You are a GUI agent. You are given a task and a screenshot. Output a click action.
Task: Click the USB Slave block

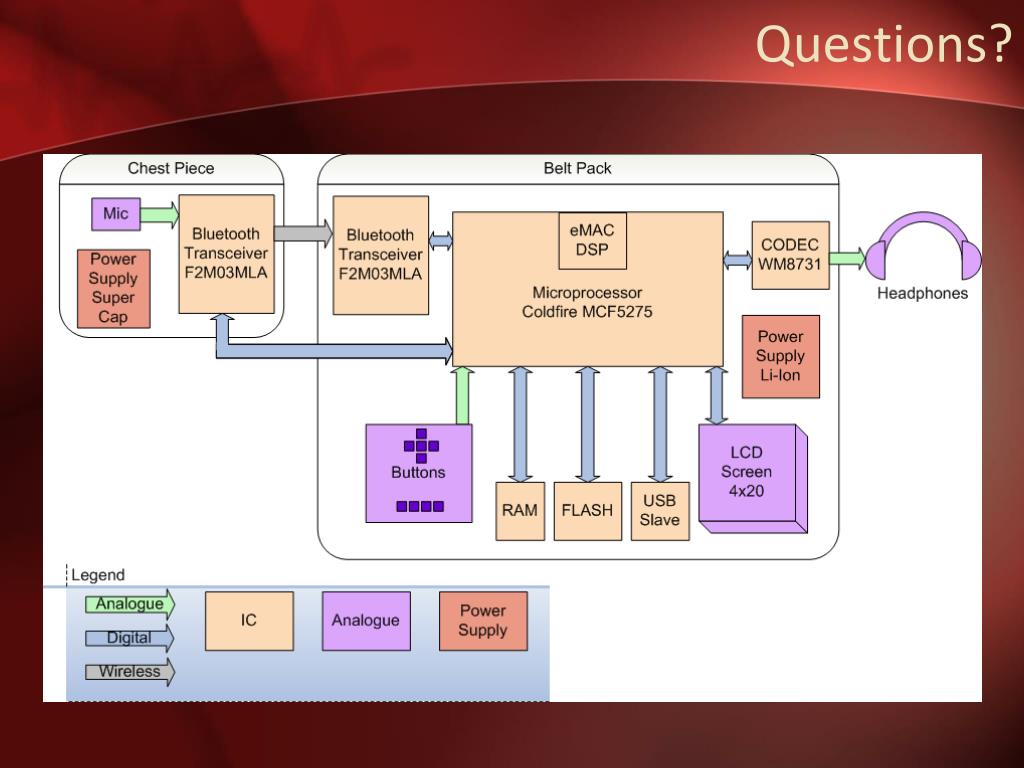click(x=660, y=511)
